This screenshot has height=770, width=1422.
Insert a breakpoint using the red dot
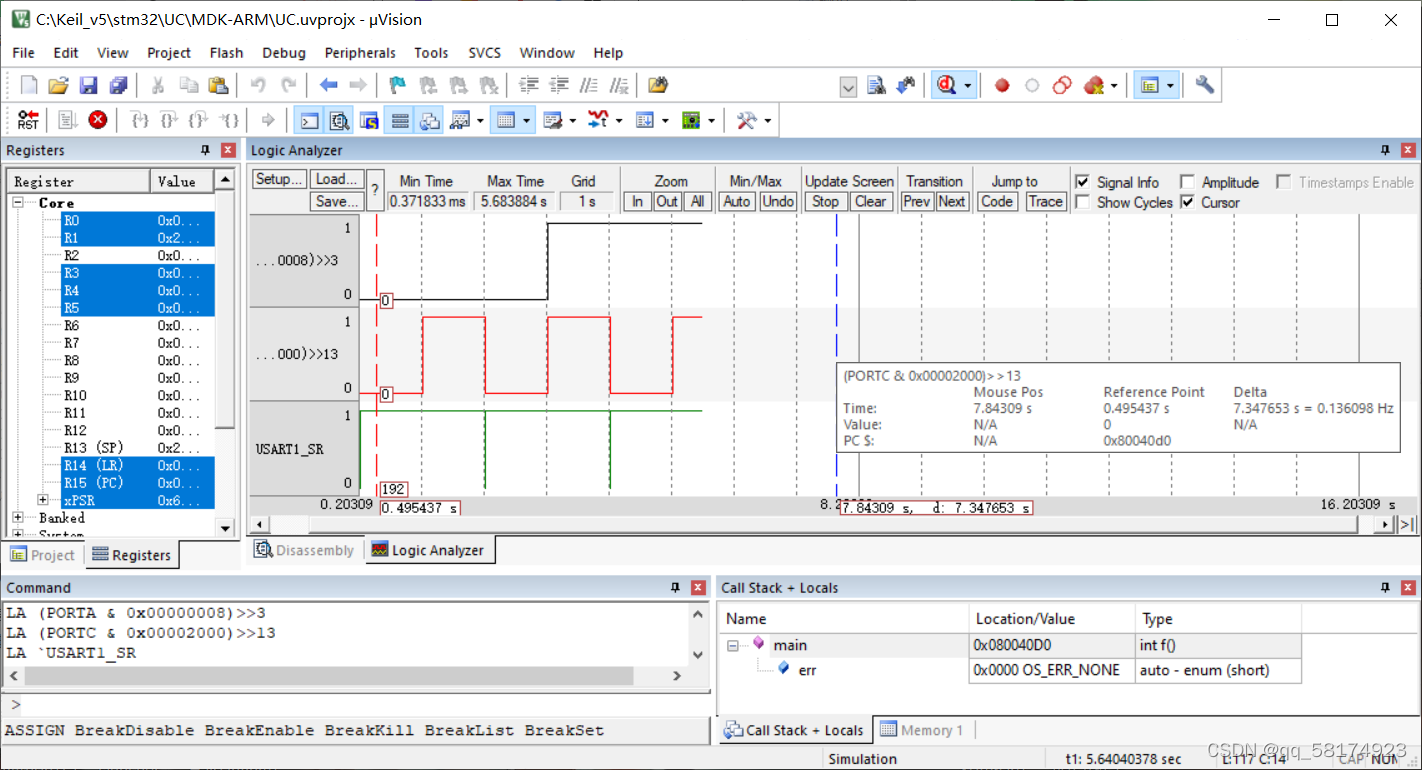pos(1002,86)
